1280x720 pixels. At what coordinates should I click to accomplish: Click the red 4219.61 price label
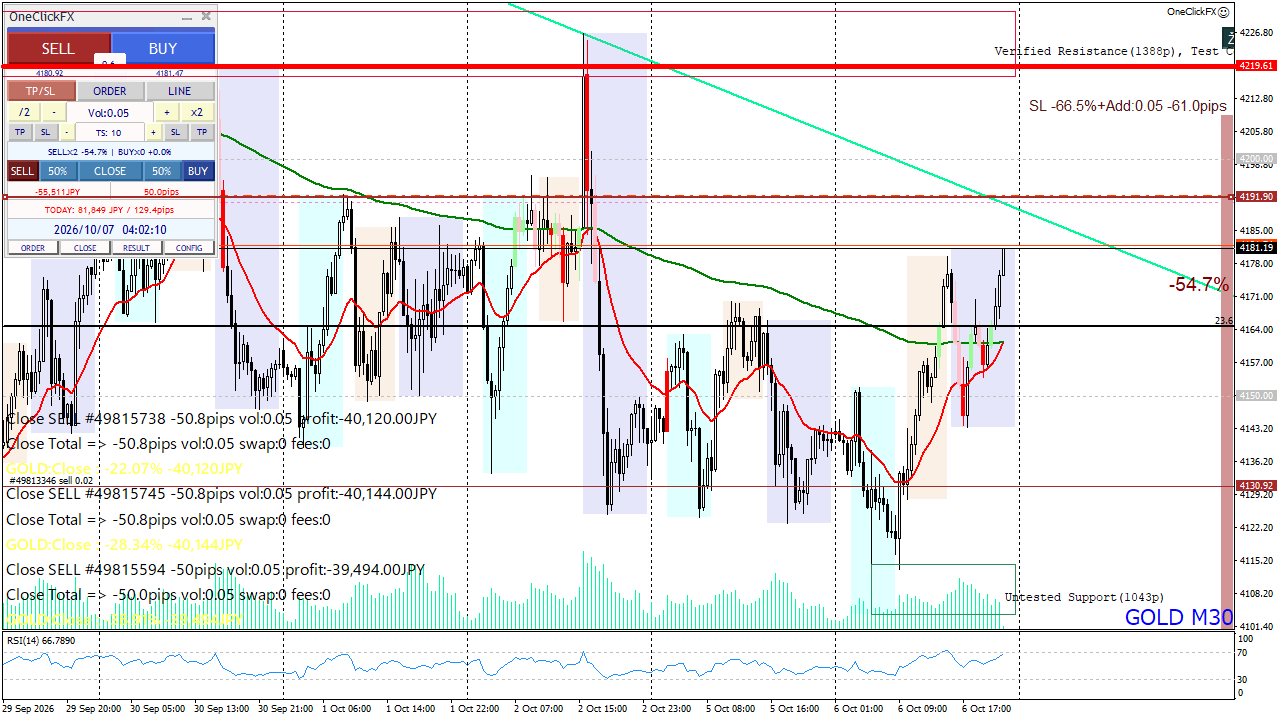1257,65
